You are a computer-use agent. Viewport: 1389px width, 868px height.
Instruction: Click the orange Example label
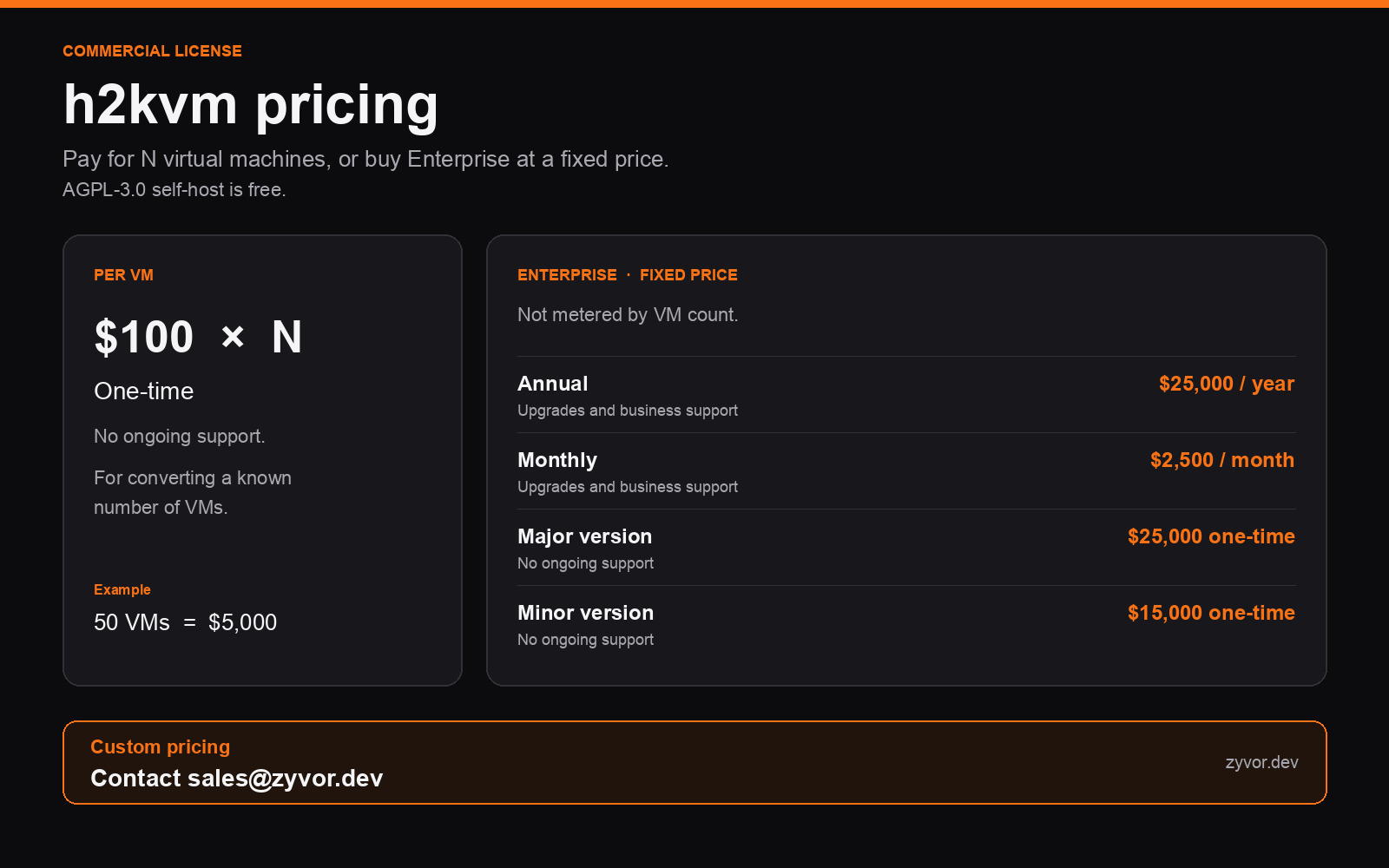point(122,589)
